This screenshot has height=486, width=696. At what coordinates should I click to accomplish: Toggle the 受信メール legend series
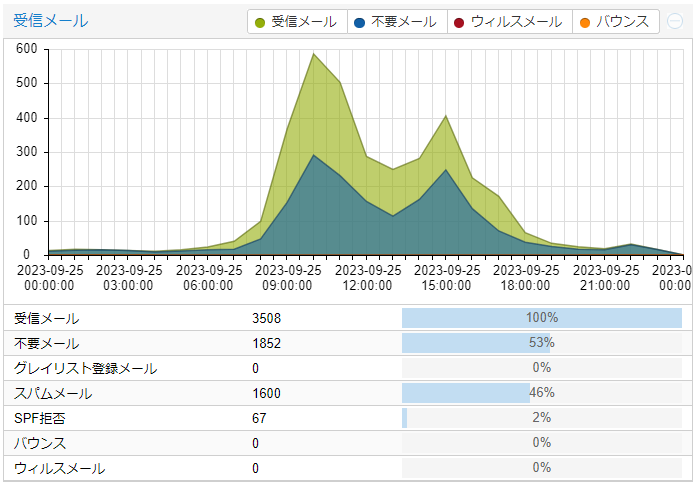[297, 22]
